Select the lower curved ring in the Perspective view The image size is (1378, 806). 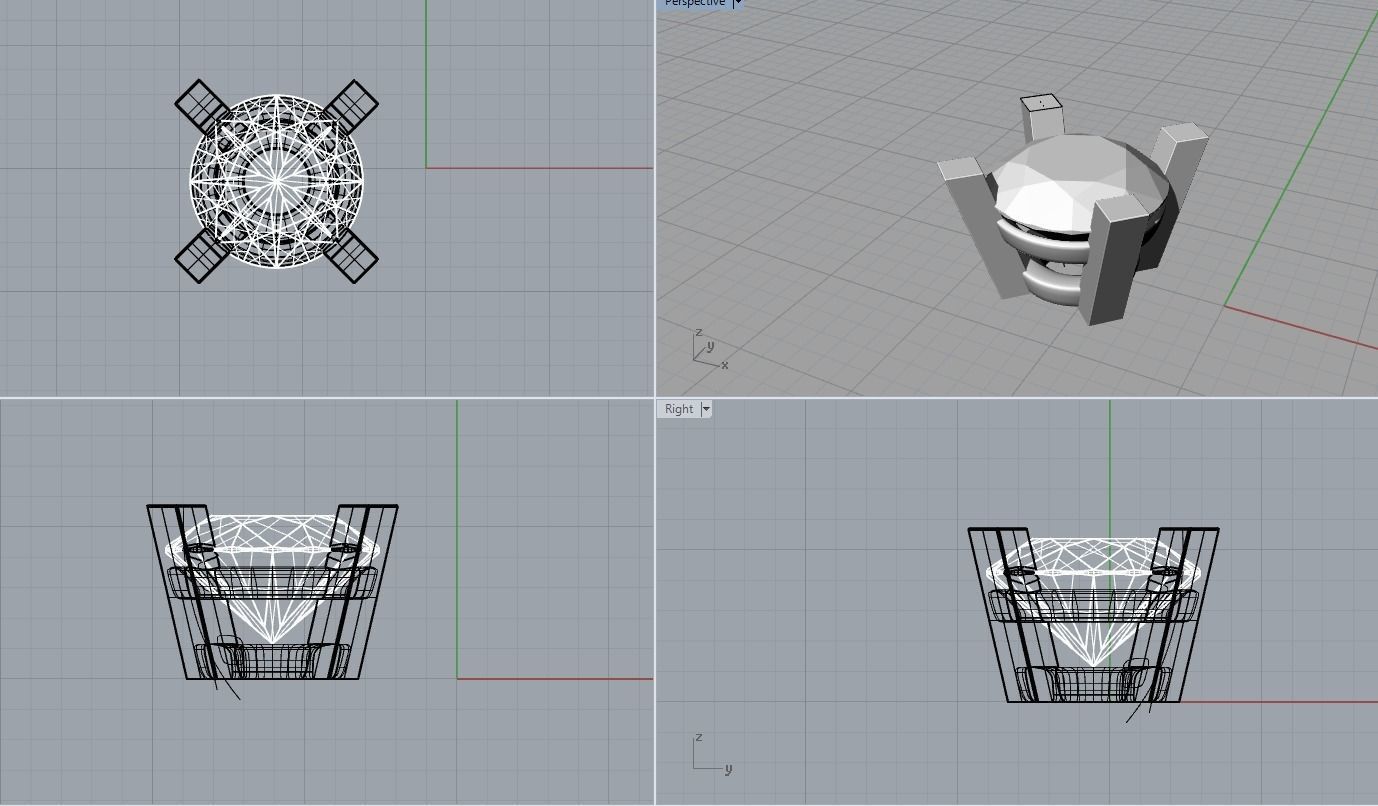(1055, 283)
